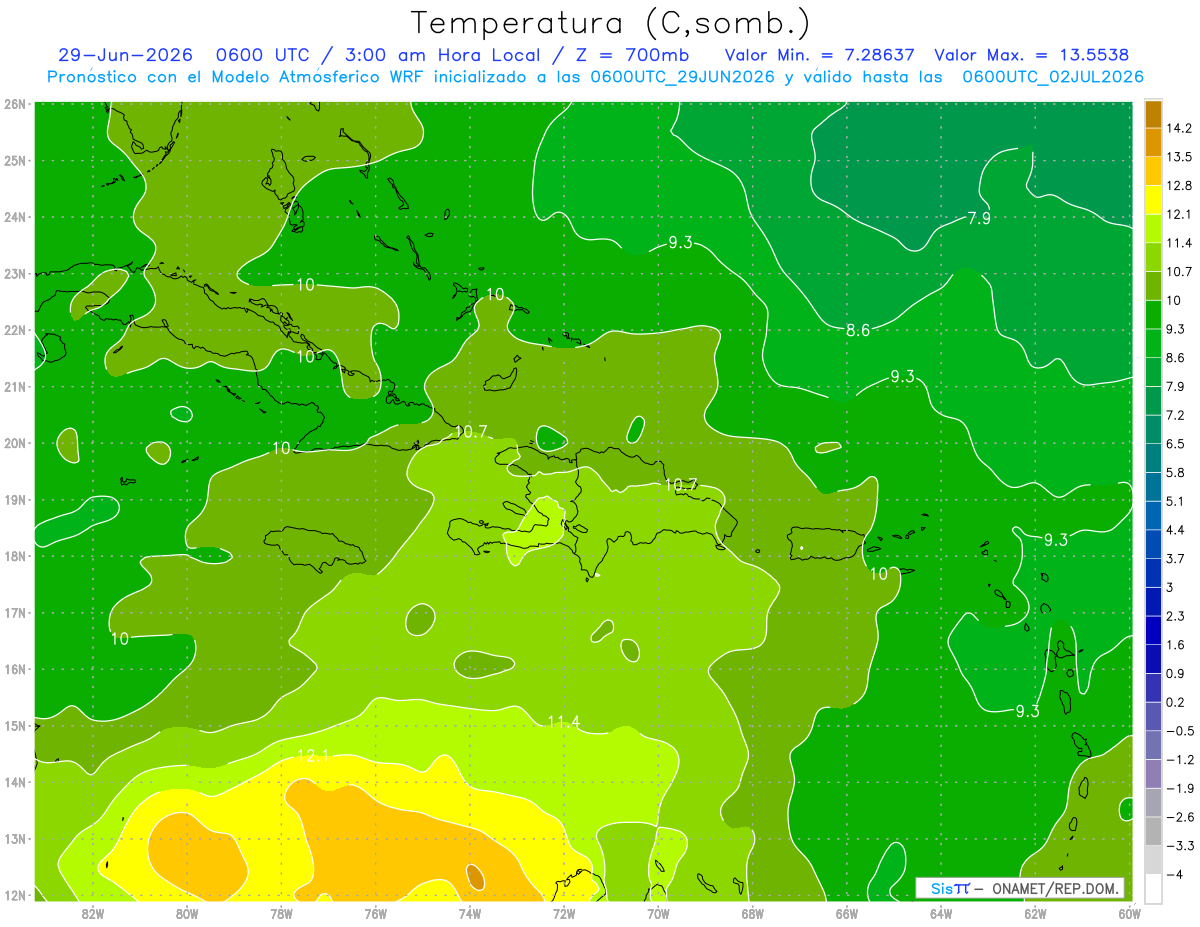This screenshot has width=1200, height=927.
Task: Click the 'ONAMET/REP.DOM.' logo label
Action: click(x=1056, y=888)
